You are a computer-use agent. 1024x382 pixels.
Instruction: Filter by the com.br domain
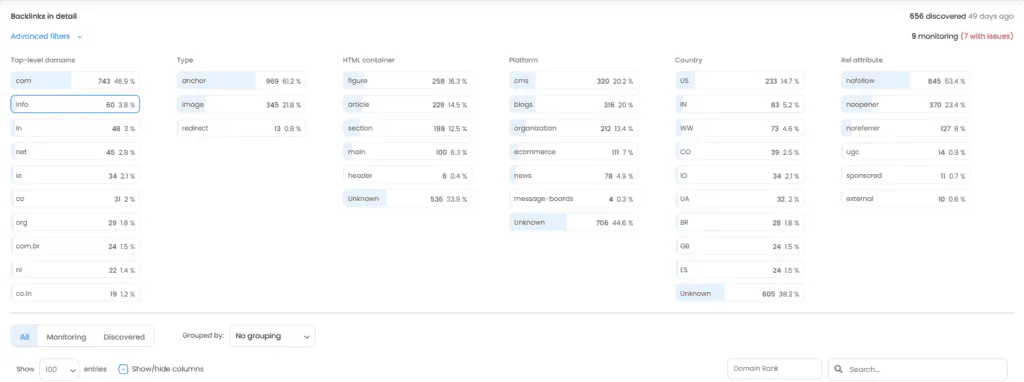tap(75, 247)
